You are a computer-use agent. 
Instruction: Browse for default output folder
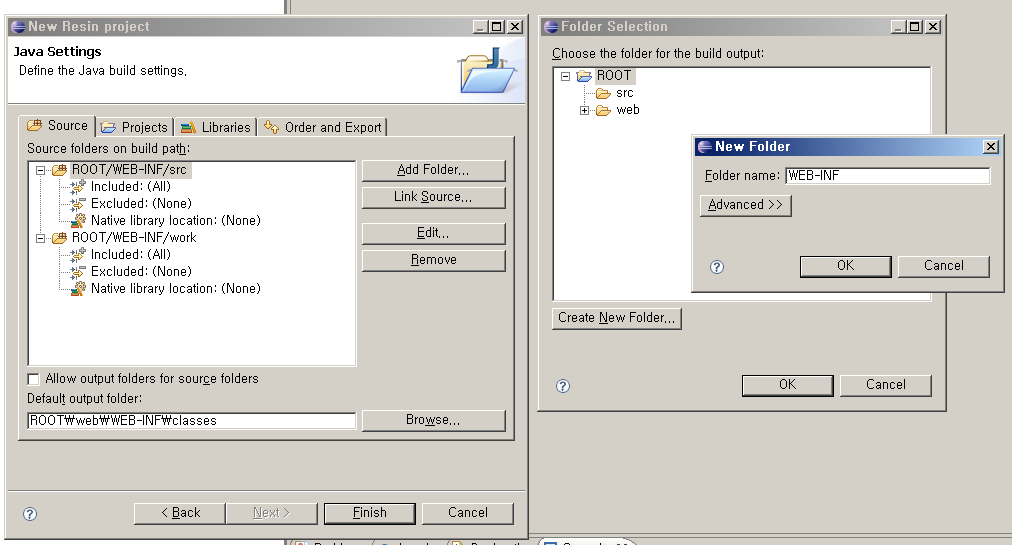coord(433,420)
